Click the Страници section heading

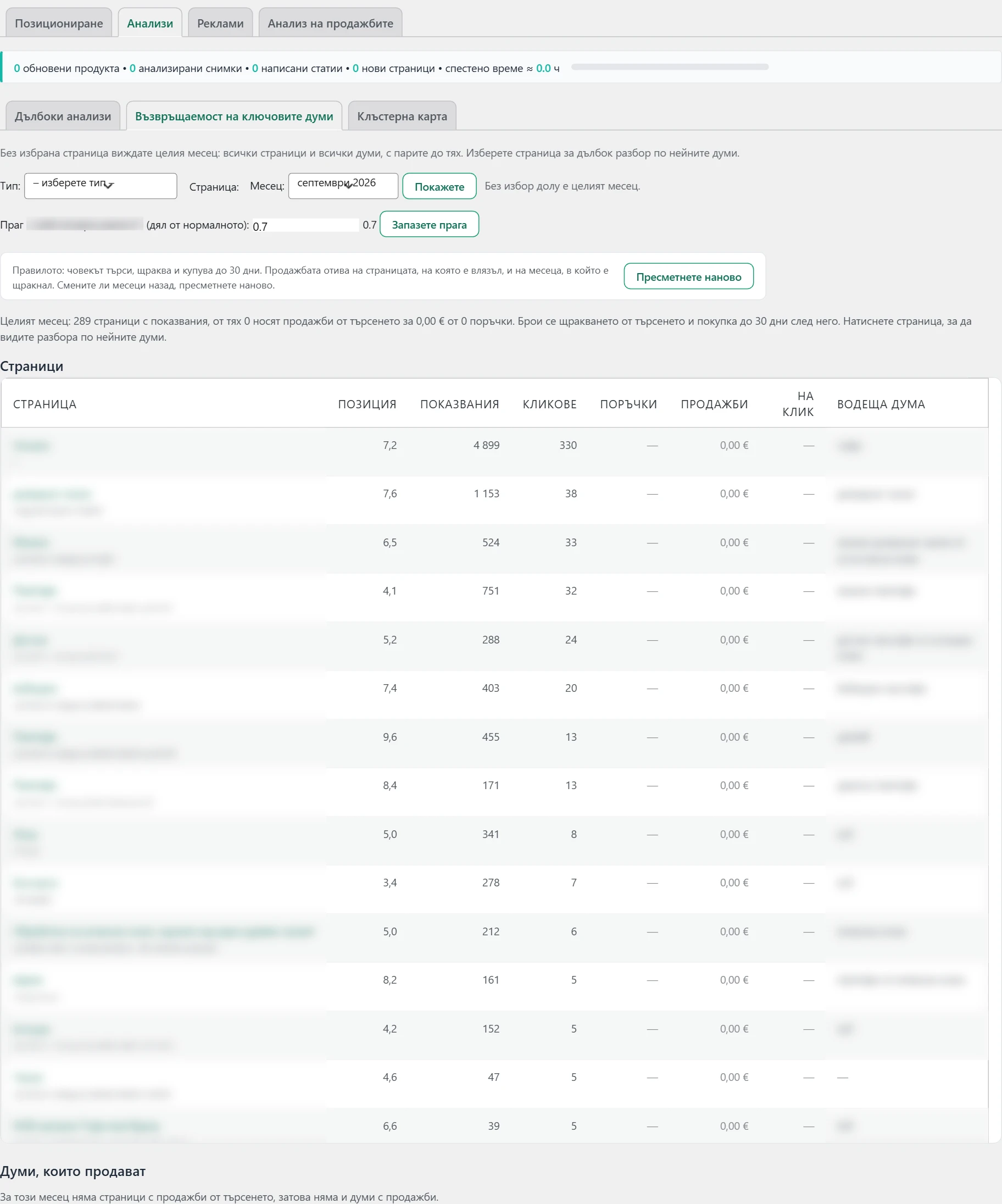click(x=31, y=366)
